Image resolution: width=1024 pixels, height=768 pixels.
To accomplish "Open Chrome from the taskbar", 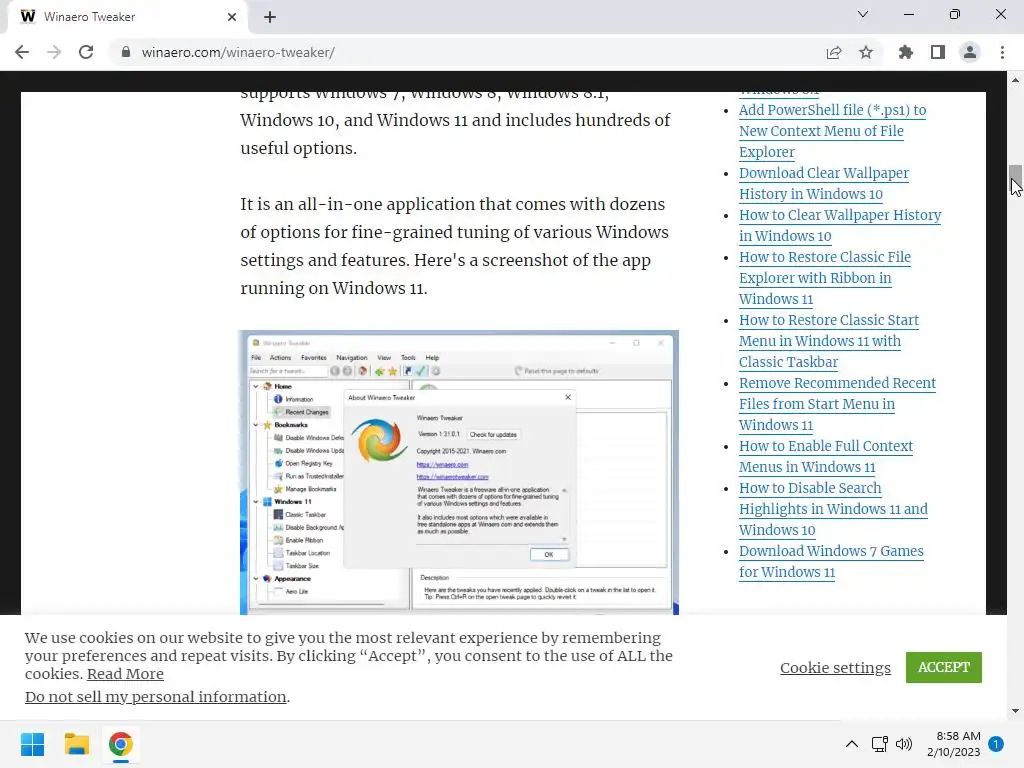I will [120, 744].
